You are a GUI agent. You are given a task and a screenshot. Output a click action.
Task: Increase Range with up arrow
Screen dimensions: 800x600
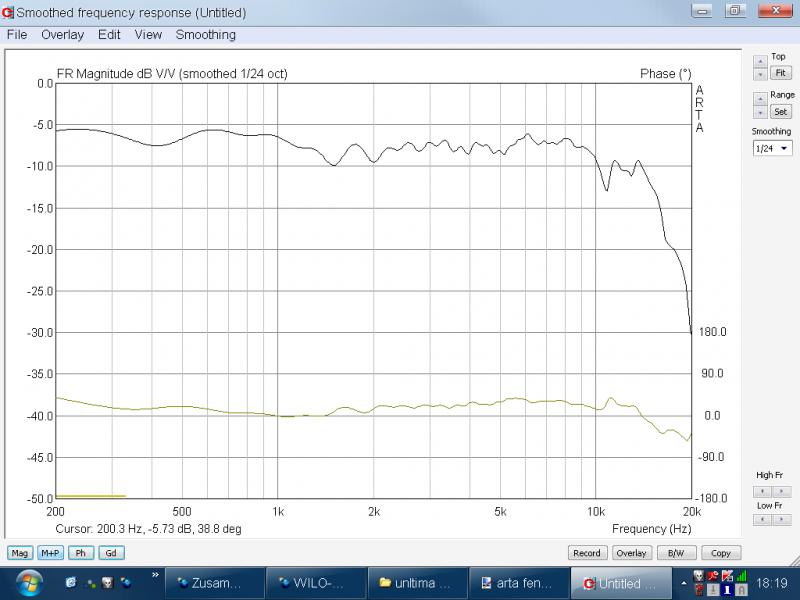coord(760,99)
